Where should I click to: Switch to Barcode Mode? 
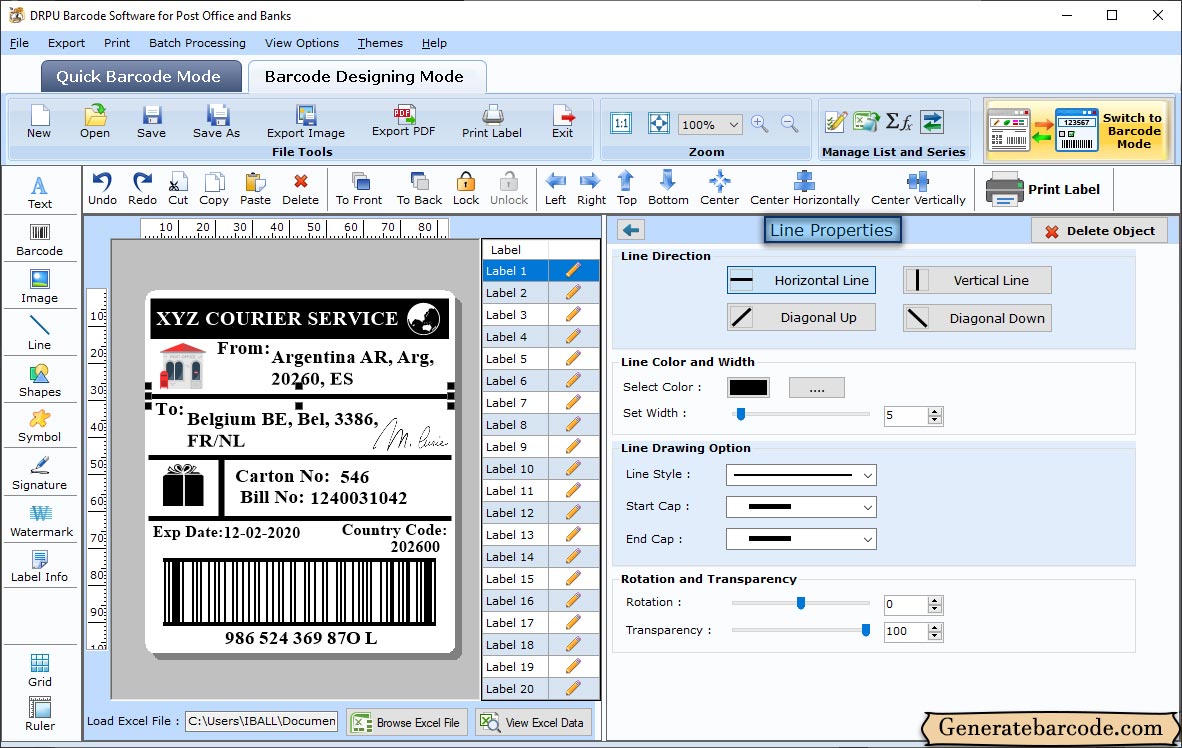pyautogui.click(x=1079, y=130)
